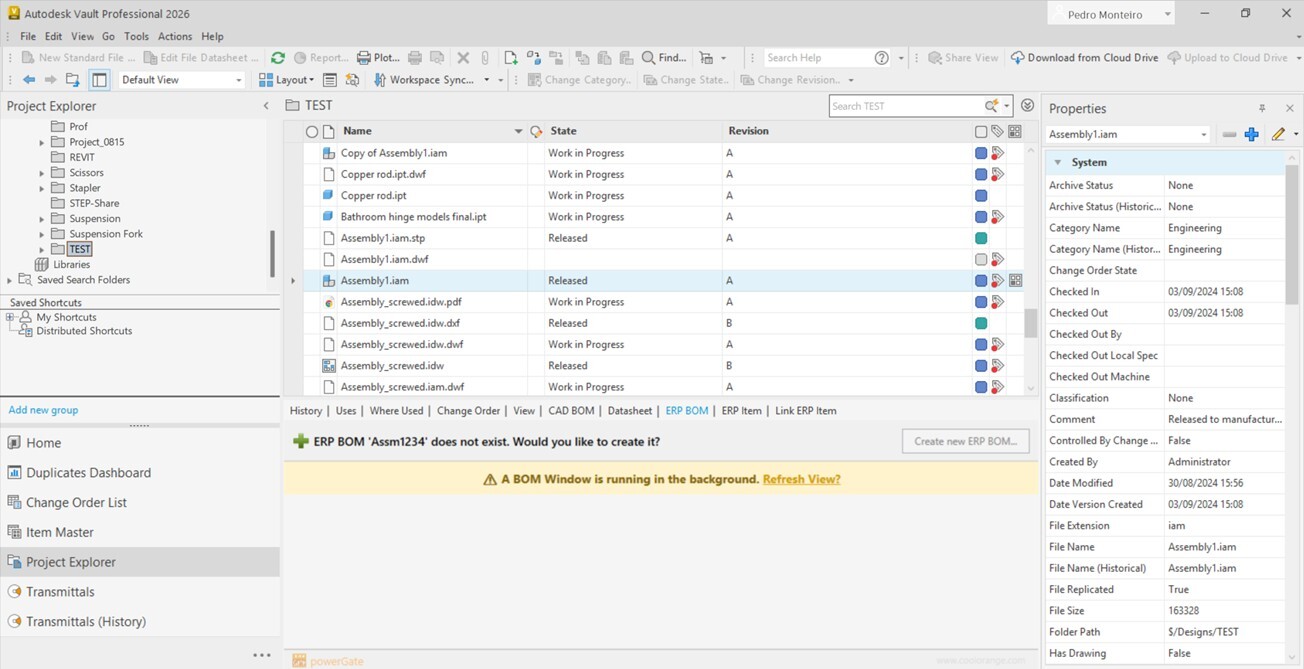The image size is (1304, 669).
Task: Click the blue state swatch for Copper rod.ipt
Action: 981,196
